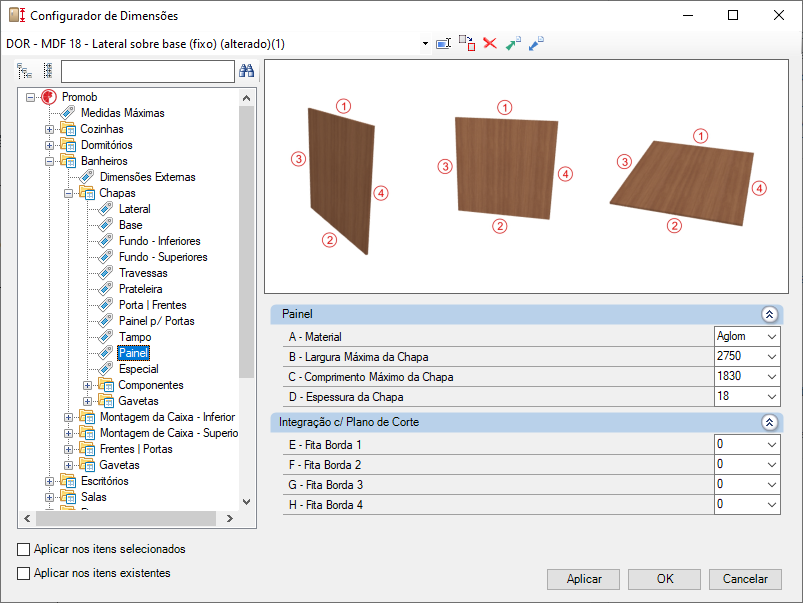Select Prateleira tree item

[x=140, y=289]
